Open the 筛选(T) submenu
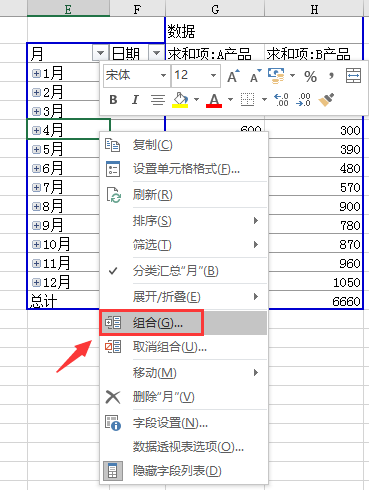Viewport: 369px width, 490px height. [x=184, y=245]
